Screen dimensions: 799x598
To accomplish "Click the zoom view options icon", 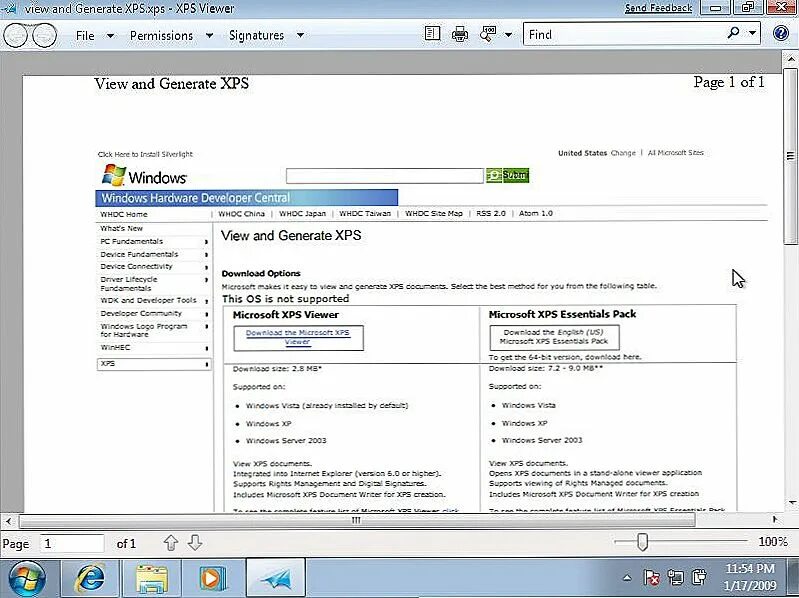I will (488, 34).
